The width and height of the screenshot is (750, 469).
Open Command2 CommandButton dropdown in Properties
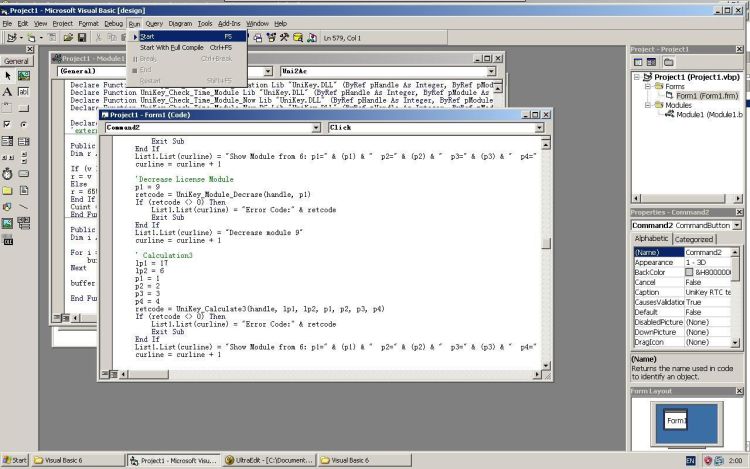[737, 225]
